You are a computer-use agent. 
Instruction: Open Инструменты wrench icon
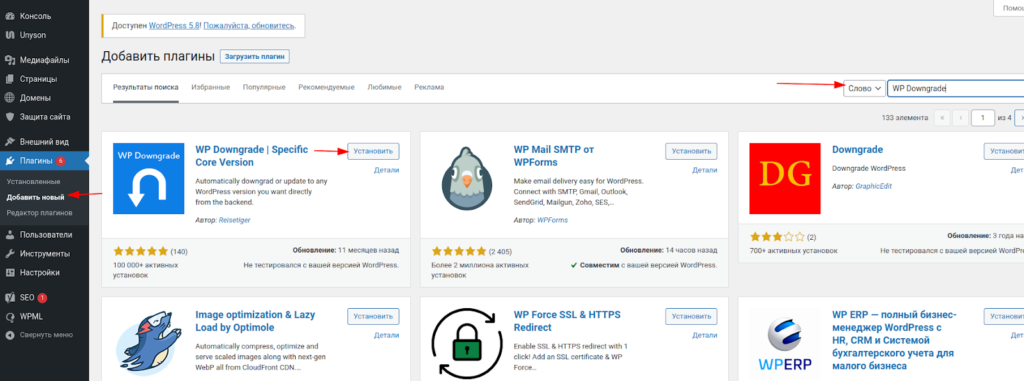(10, 254)
